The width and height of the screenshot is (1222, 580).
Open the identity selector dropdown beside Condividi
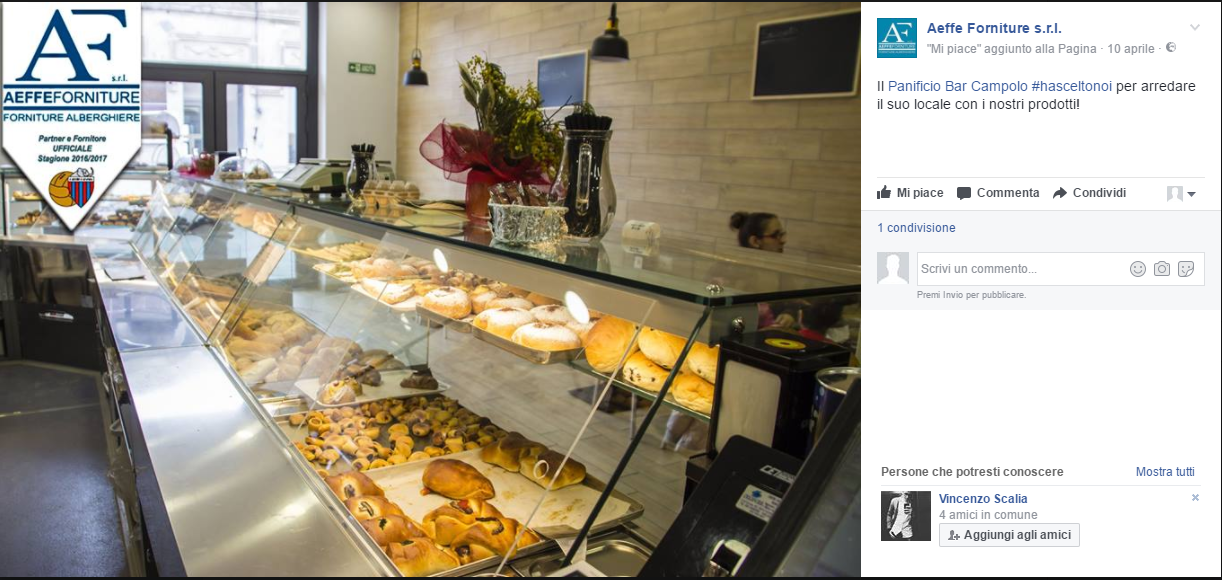[1181, 194]
